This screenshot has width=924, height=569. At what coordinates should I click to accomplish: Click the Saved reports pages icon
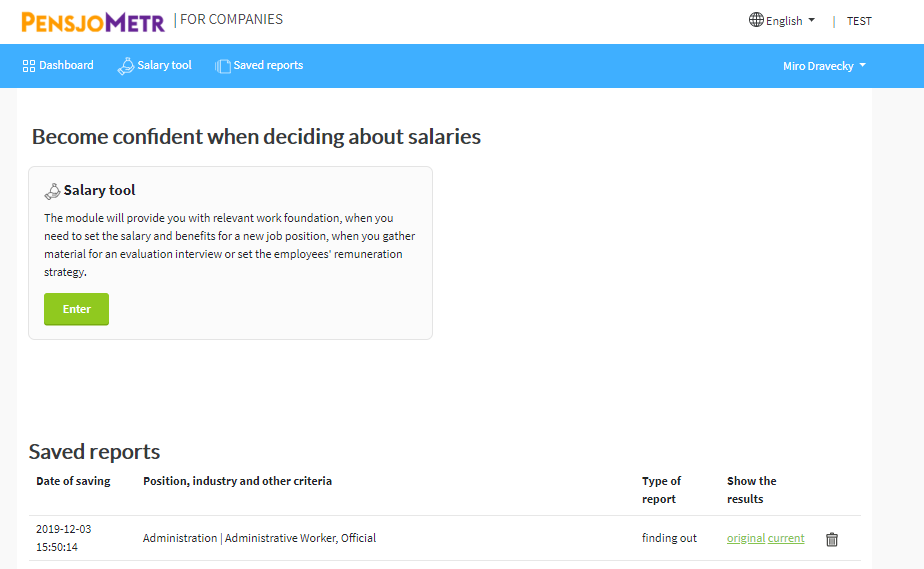coord(223,66)
